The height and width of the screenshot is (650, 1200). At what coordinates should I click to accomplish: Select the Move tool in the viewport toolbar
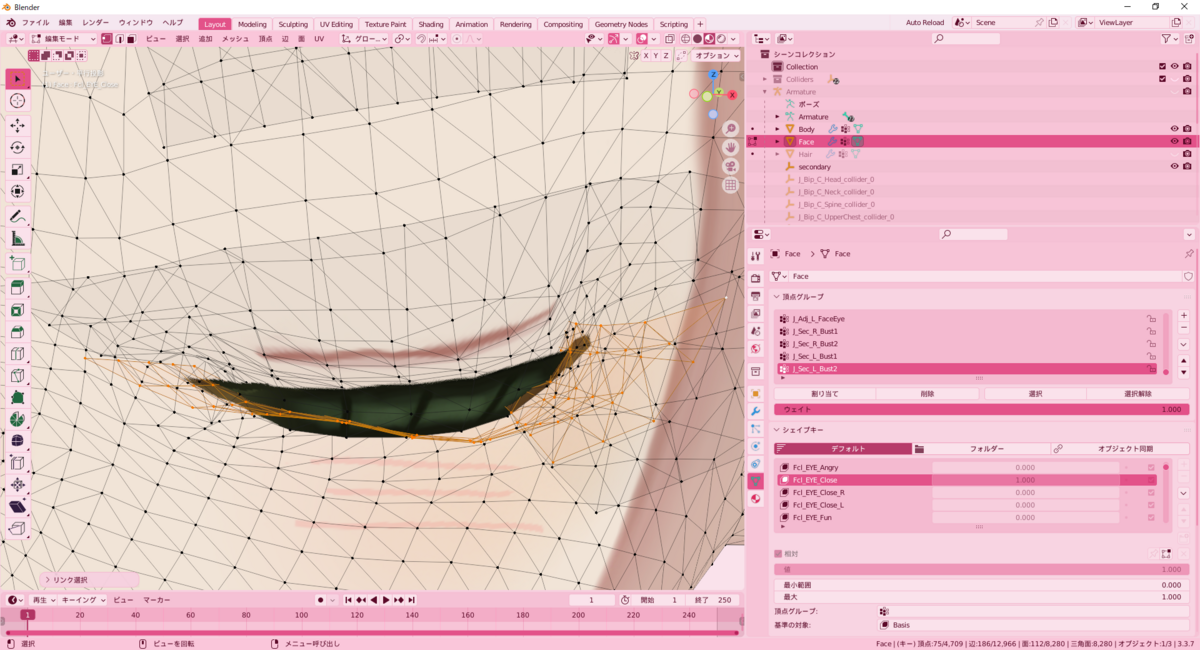tap(17, 125)
